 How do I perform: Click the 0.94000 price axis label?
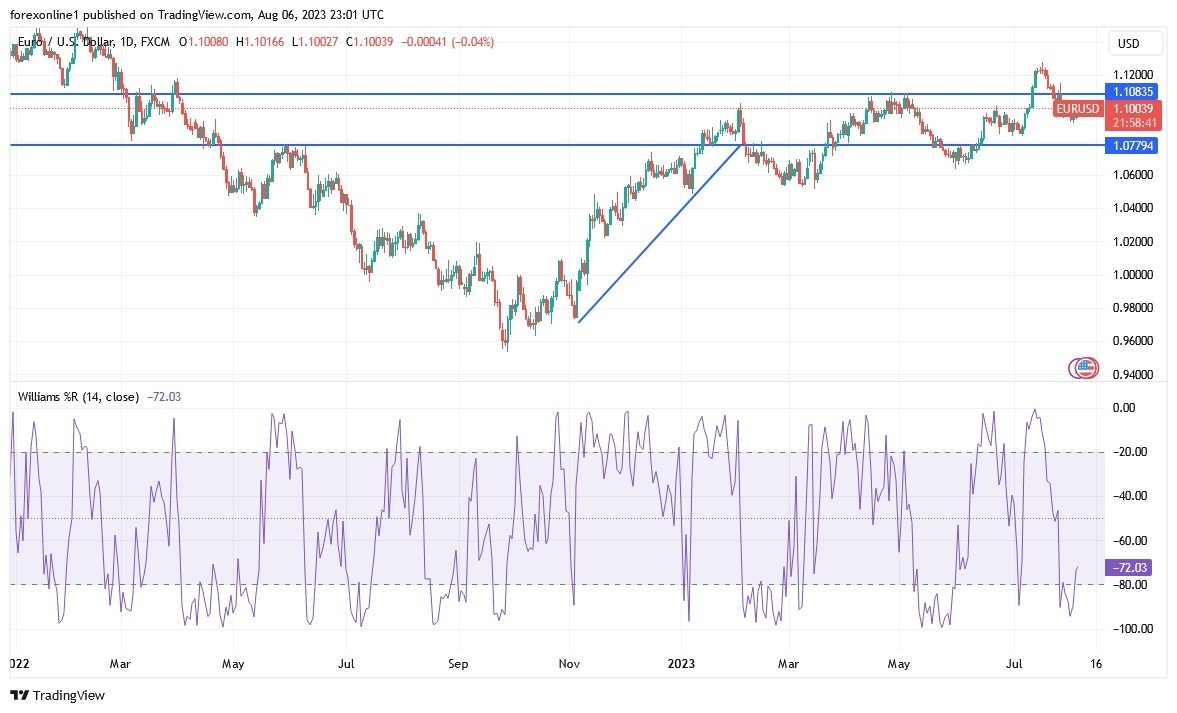[x=1132, y=374]
